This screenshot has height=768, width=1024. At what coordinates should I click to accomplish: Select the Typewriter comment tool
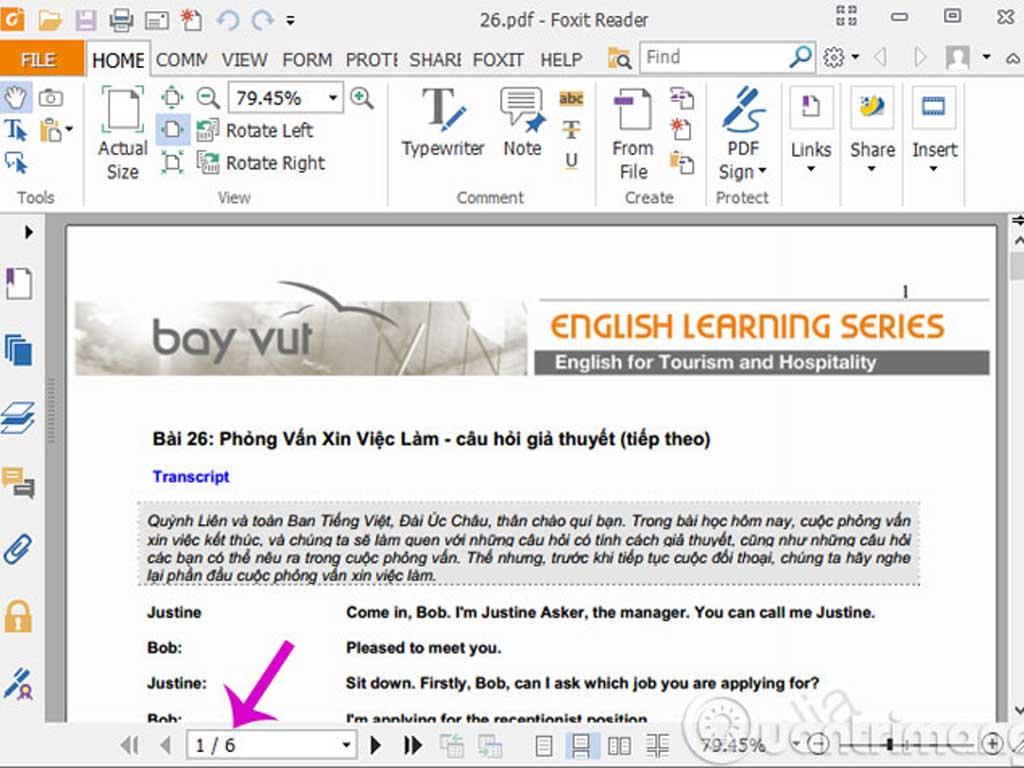442,124
